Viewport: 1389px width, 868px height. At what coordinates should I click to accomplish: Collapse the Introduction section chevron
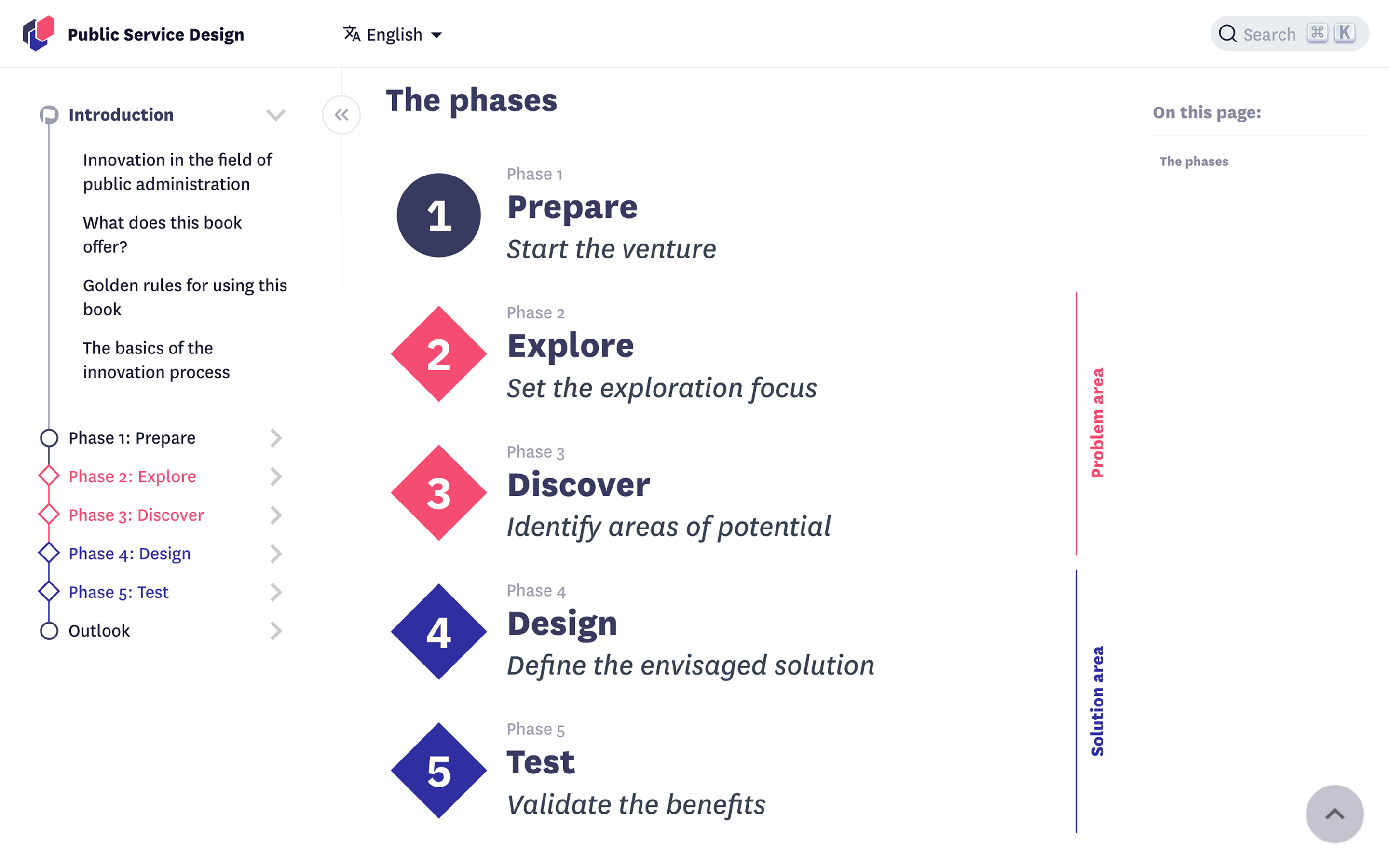coord(276,115)
